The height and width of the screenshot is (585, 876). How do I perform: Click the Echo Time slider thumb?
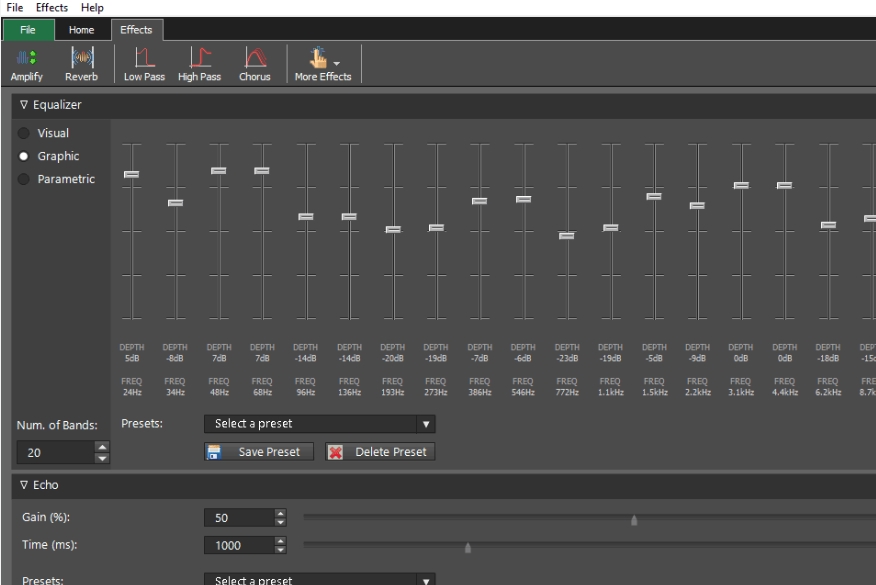[x=468, y=548]
